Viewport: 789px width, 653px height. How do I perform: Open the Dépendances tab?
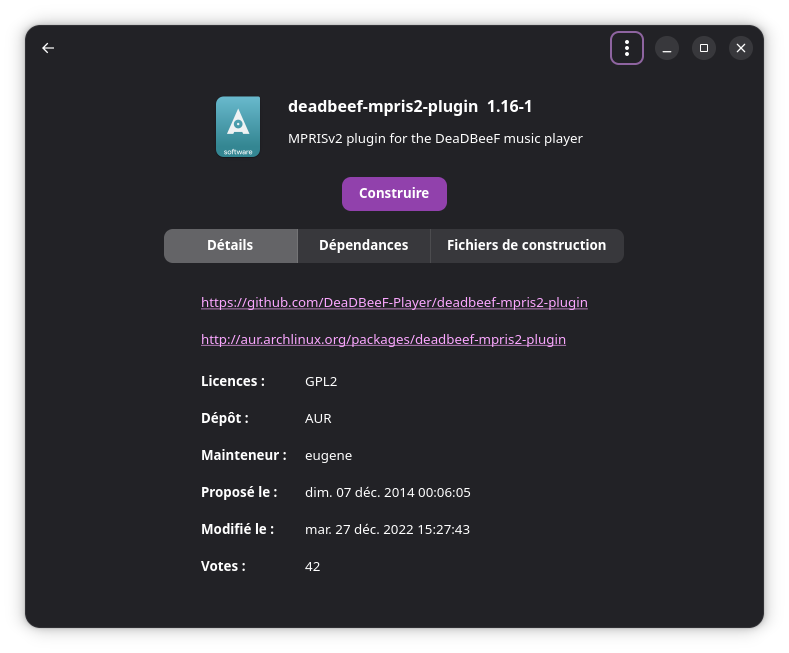363,246
